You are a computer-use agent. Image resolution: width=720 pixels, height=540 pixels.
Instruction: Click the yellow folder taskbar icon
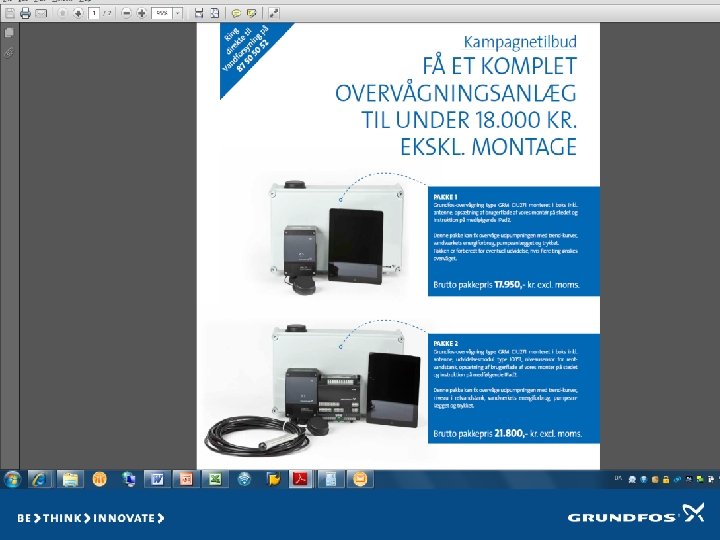point(273,479)
